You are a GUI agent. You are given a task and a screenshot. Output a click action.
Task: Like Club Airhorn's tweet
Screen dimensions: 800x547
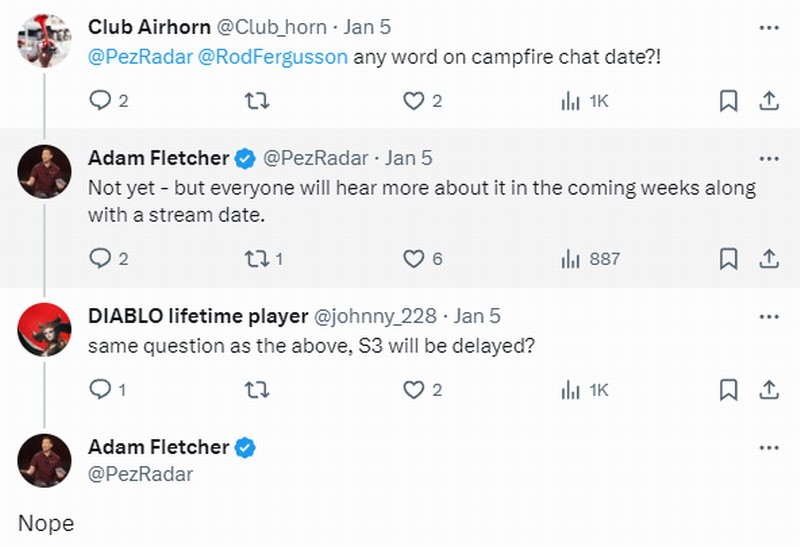click(413, 101)
